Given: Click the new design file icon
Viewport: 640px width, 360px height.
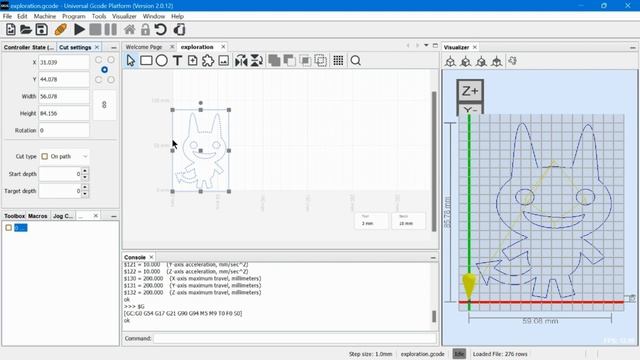Looking at the screenshot, I should (x=11, y=29).
